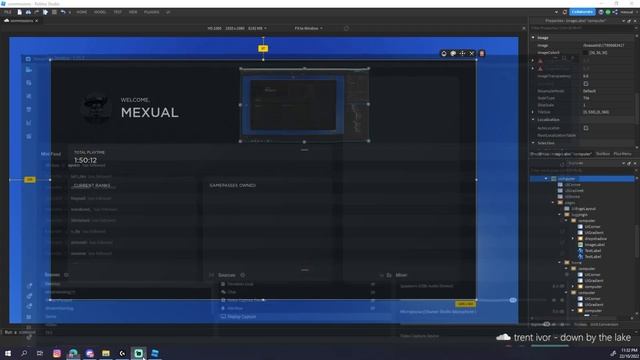Switch to the TEST ribbon tab

[118, 12]
